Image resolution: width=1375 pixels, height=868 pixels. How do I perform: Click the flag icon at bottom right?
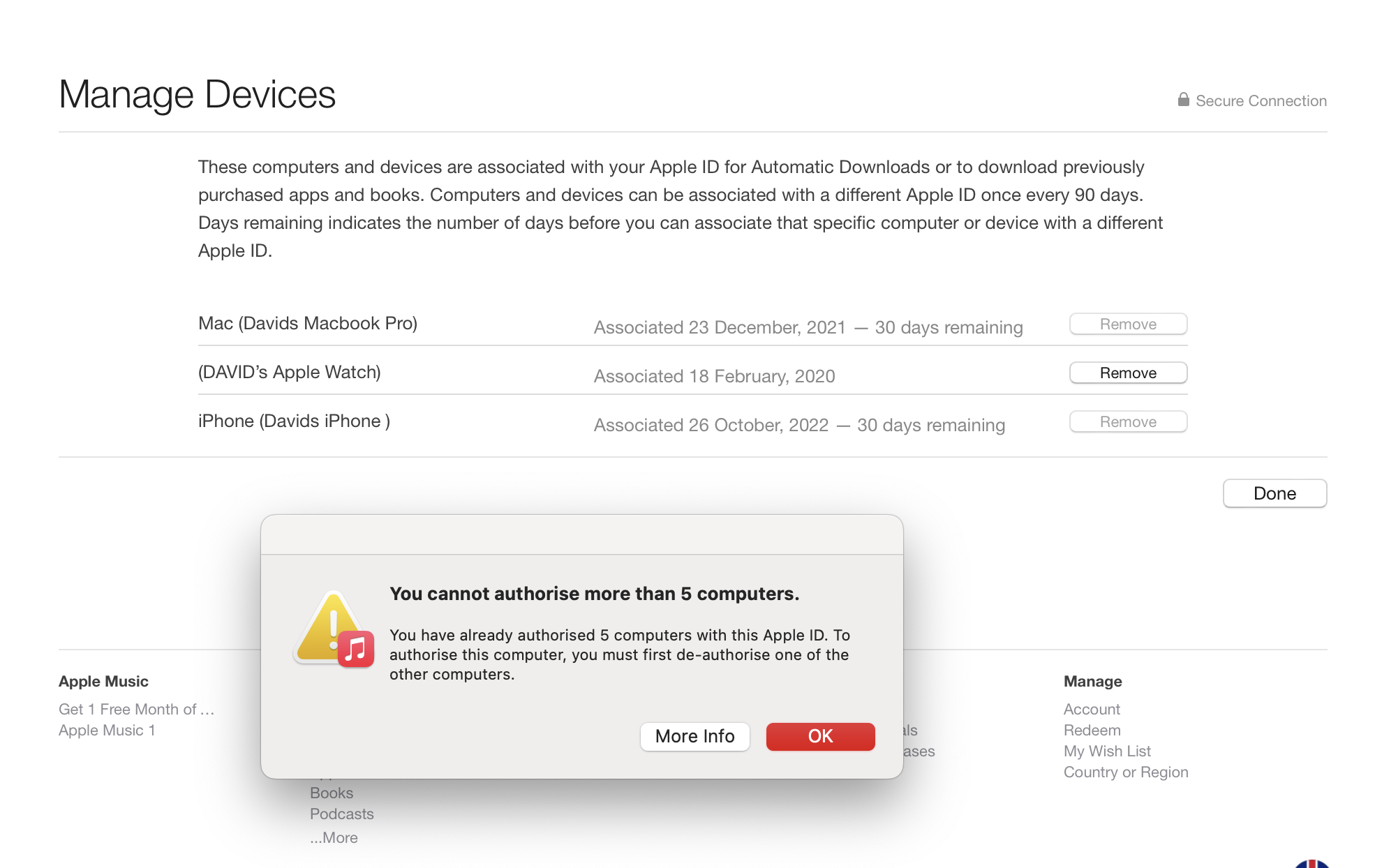tap(1312, 864)
